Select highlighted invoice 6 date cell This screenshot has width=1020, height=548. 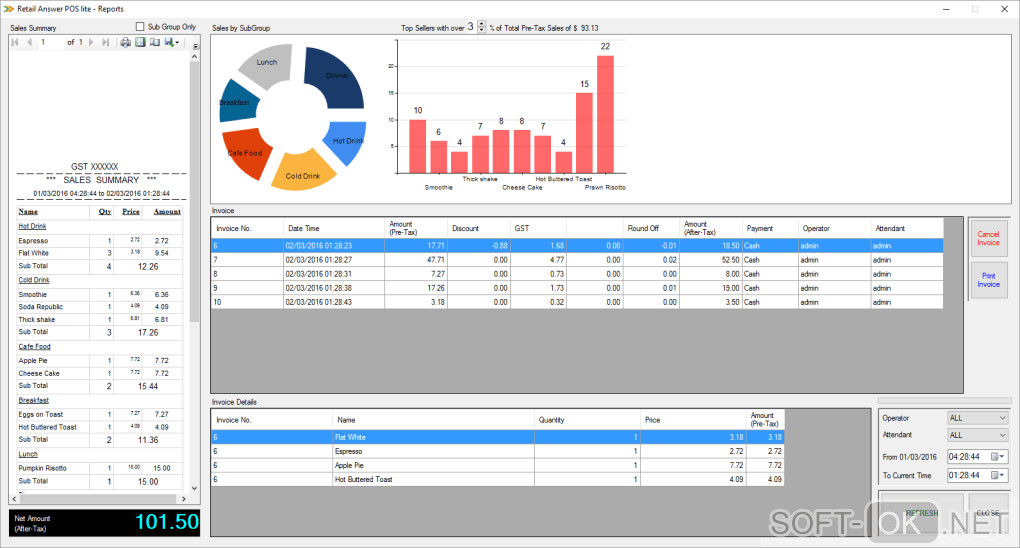click(334, 246)
